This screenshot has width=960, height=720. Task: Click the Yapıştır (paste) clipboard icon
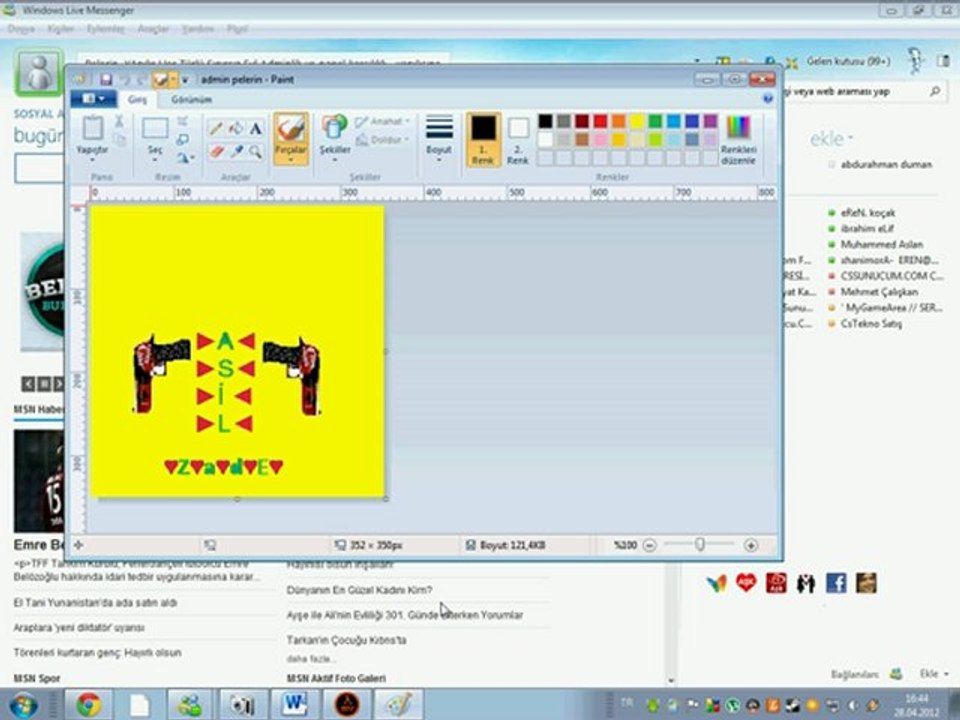click(92, 128)
